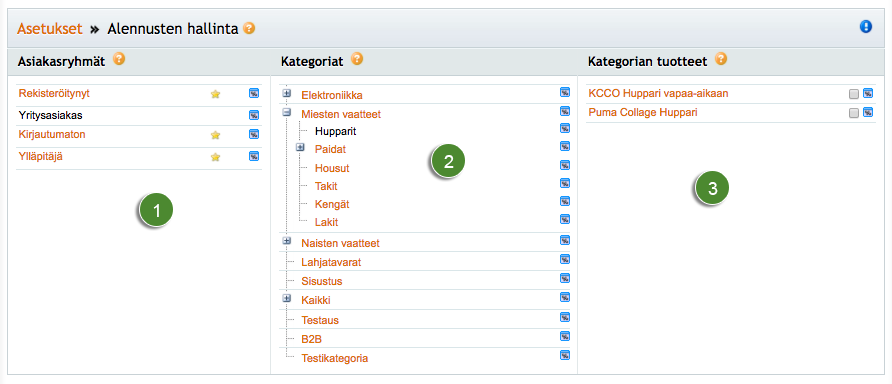Click the star icon next to Kirjautumaton
The image size is (892, 384).
[x=215, y=135]
